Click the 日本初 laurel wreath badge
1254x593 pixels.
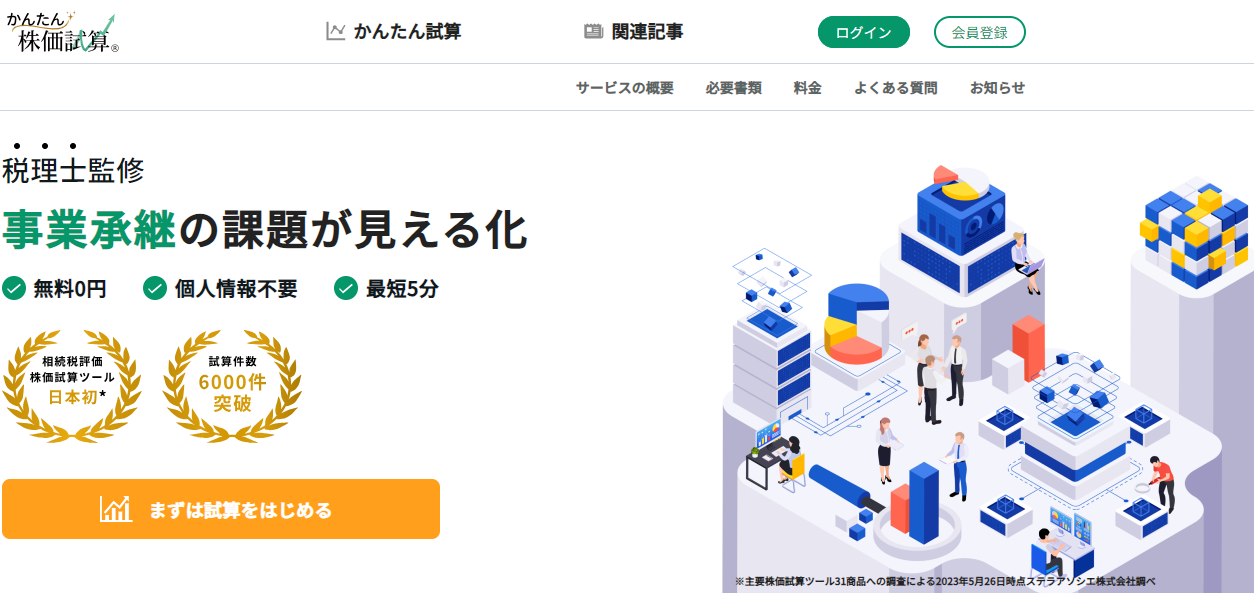tap(72, 385)
